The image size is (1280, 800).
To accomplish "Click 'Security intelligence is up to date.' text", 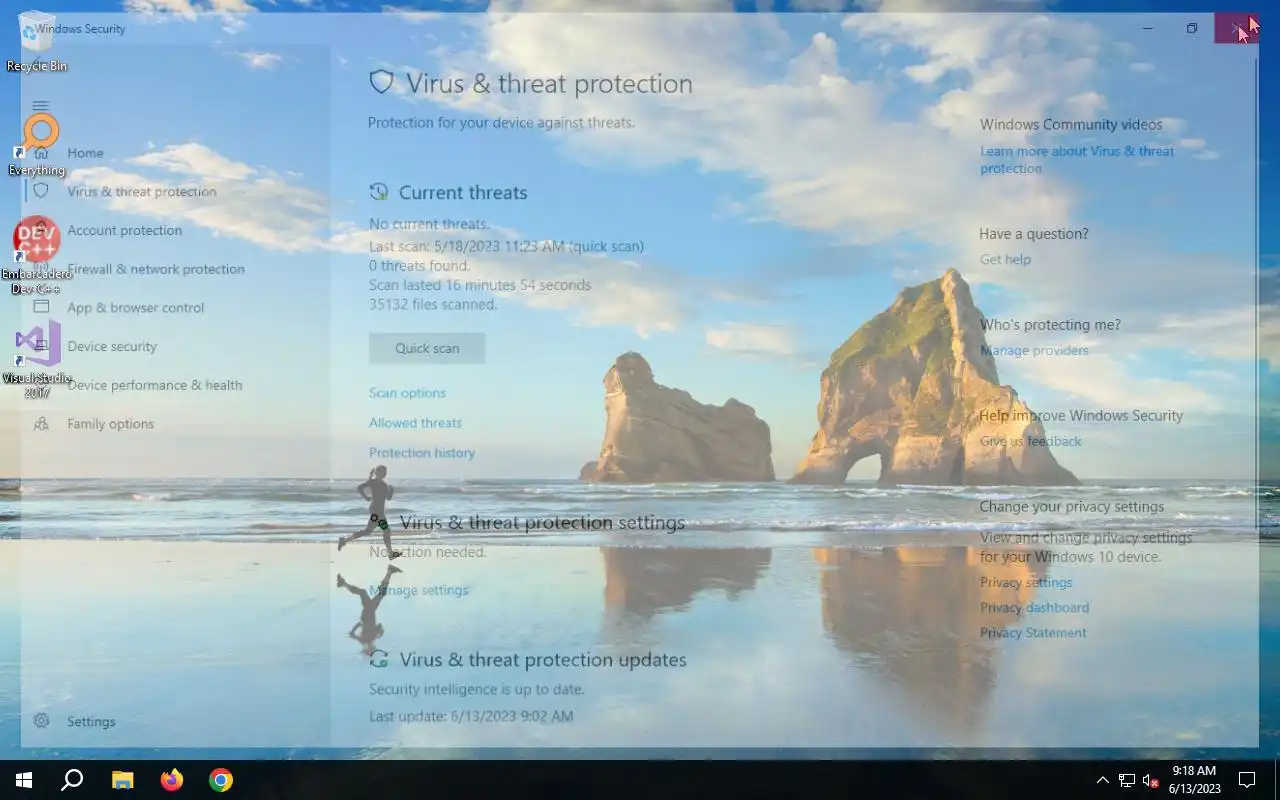I will point(477,689).
